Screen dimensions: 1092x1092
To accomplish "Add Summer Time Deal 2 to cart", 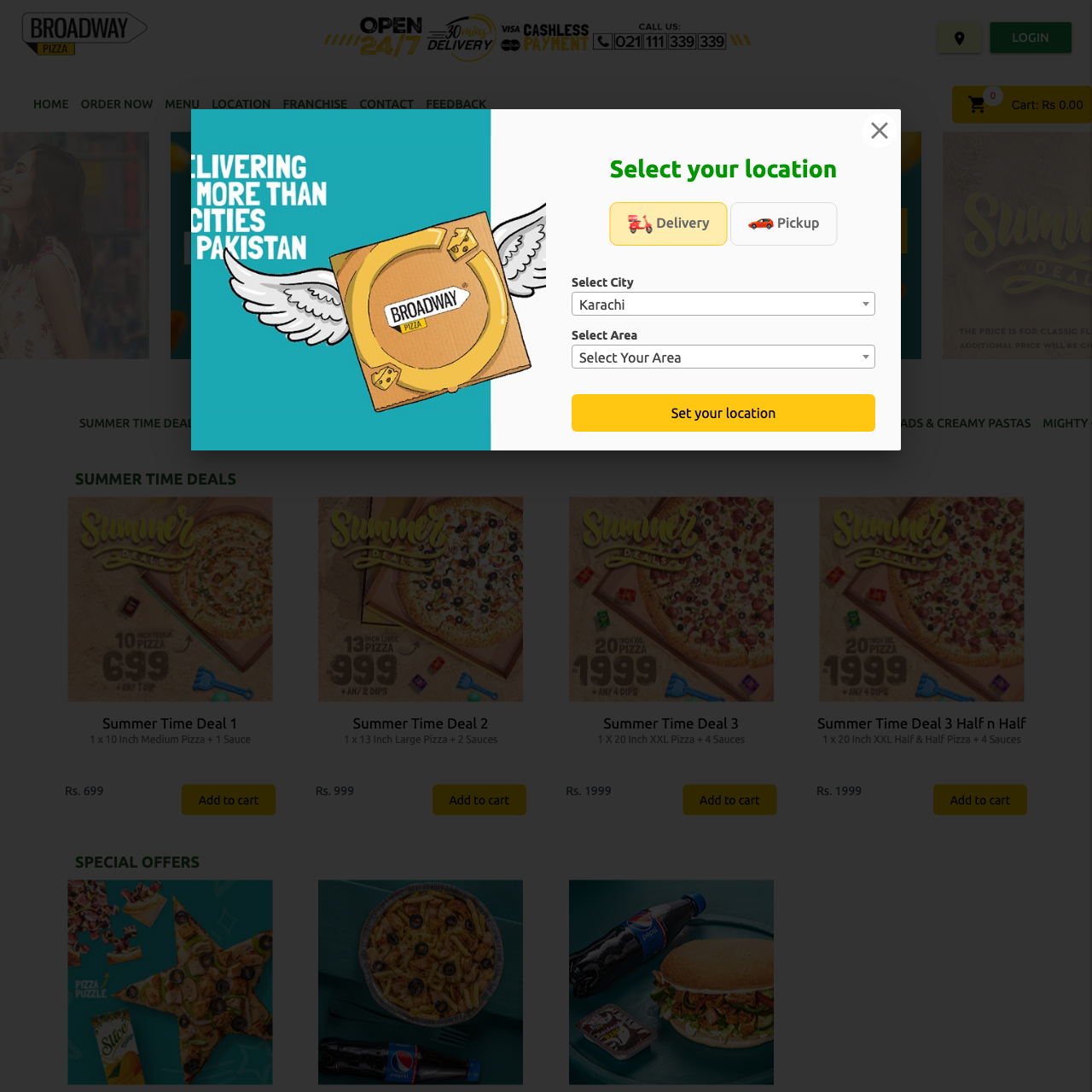I will 479,799.
